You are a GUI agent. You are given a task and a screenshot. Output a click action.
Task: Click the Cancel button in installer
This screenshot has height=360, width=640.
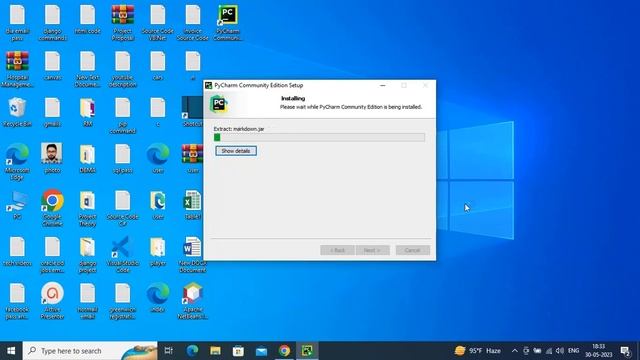tap(413, 250)
